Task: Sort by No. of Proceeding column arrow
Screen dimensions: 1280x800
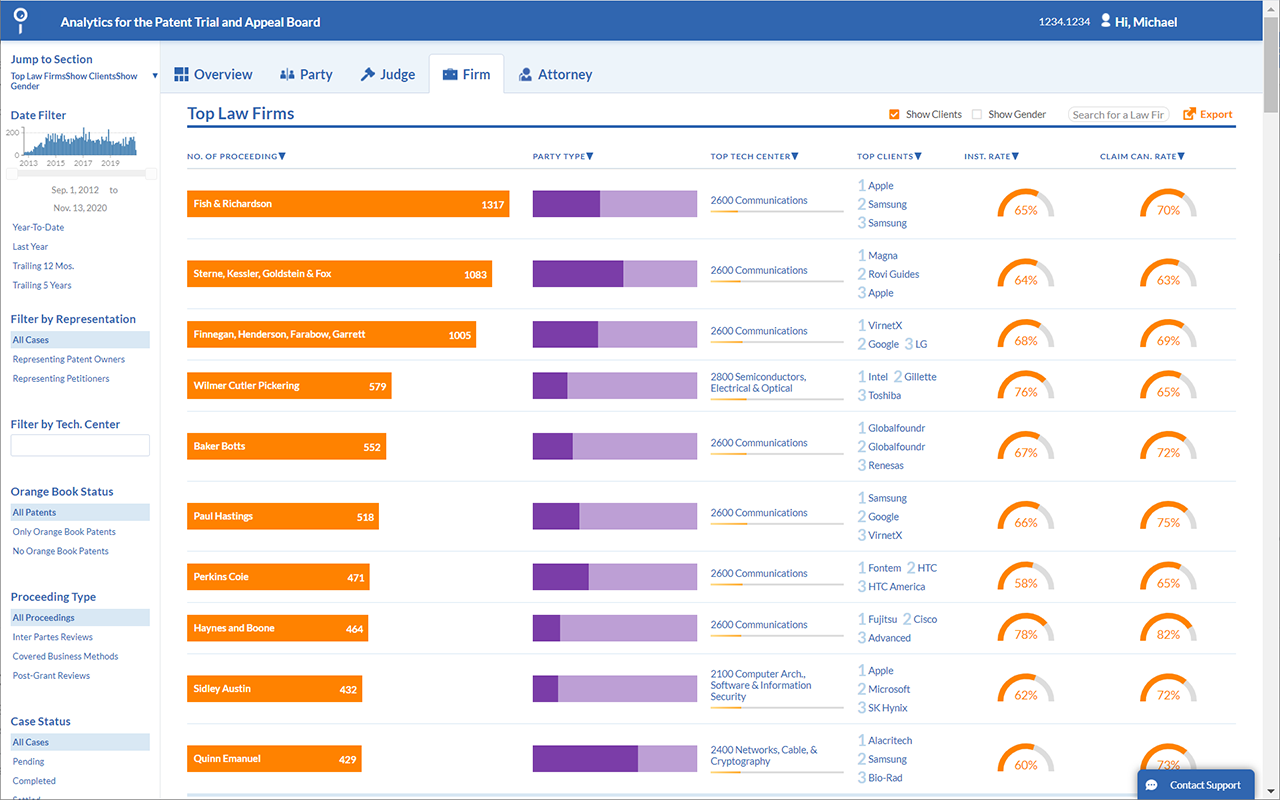Action: (x=282, y=156)
